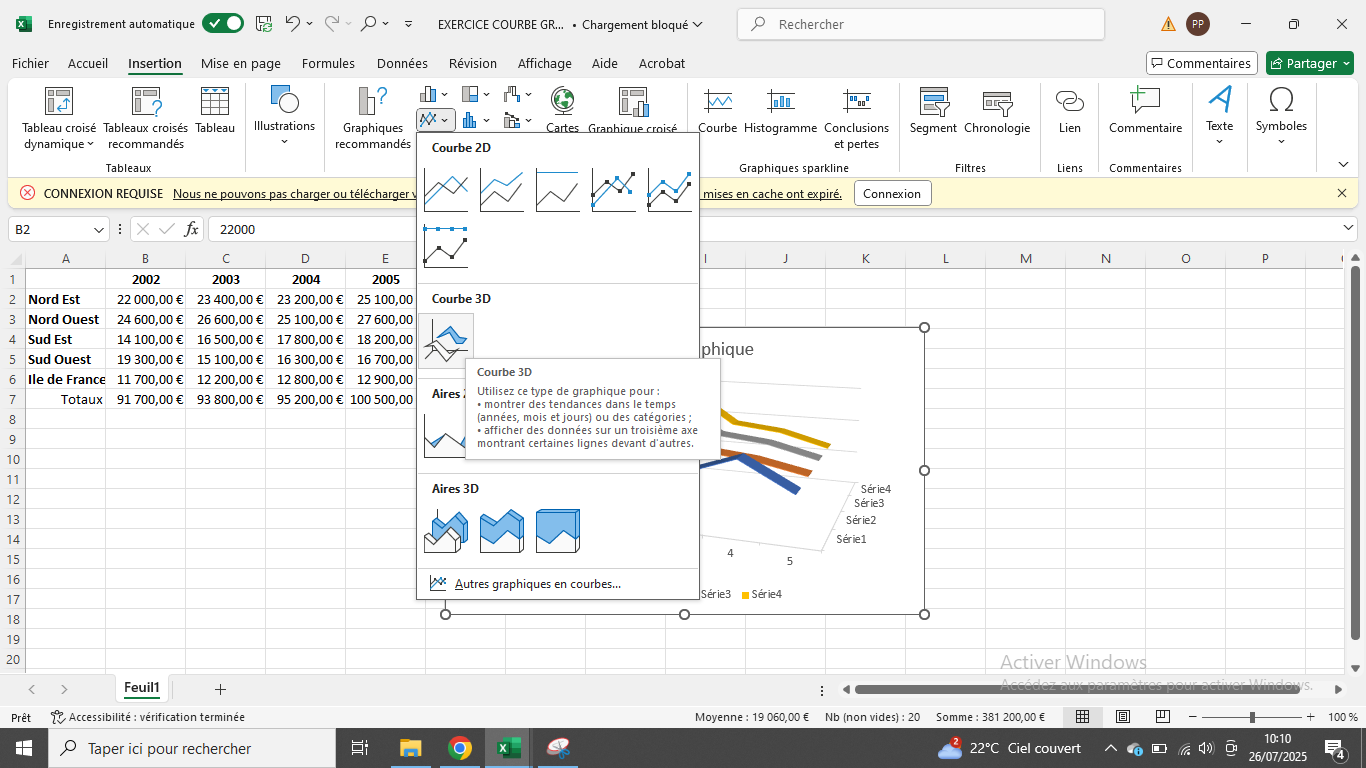Viewport: 1366px width, 768px height.
Task: Choose 2D line chart with markers
Action: pyautogui.click(x=614, y=190)
